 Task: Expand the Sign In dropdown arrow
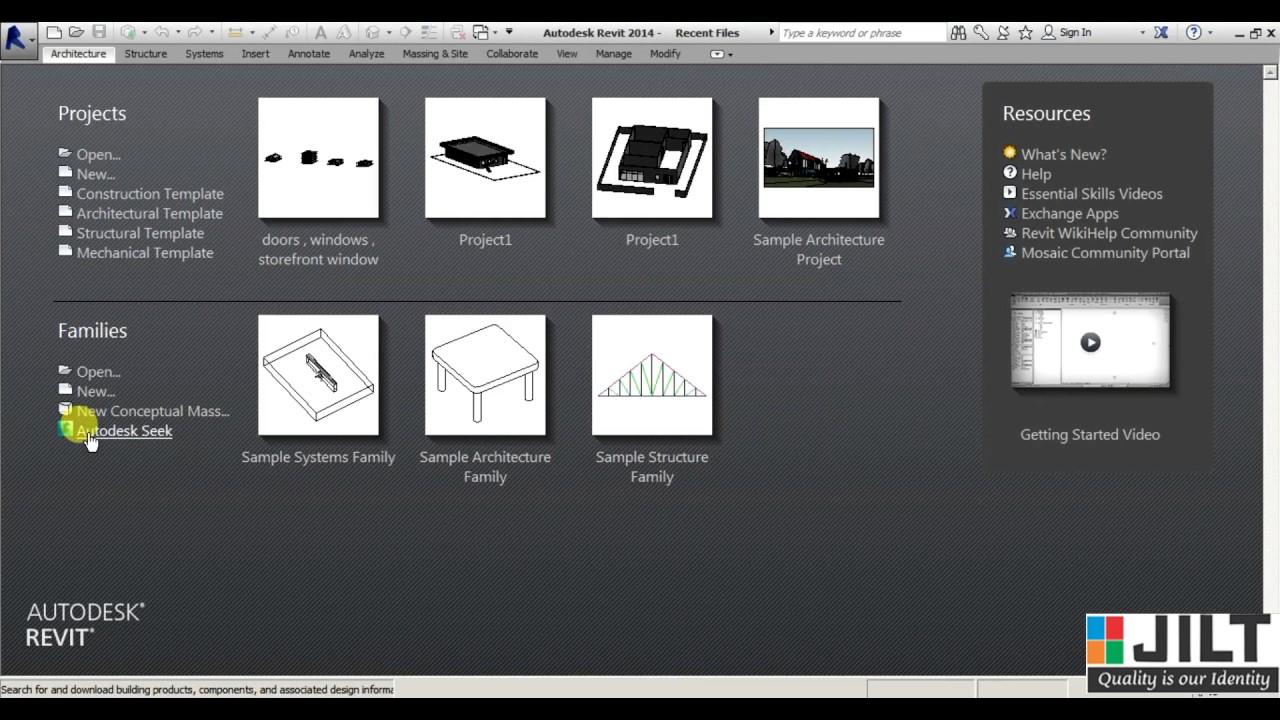click(x=1143, y=33)
